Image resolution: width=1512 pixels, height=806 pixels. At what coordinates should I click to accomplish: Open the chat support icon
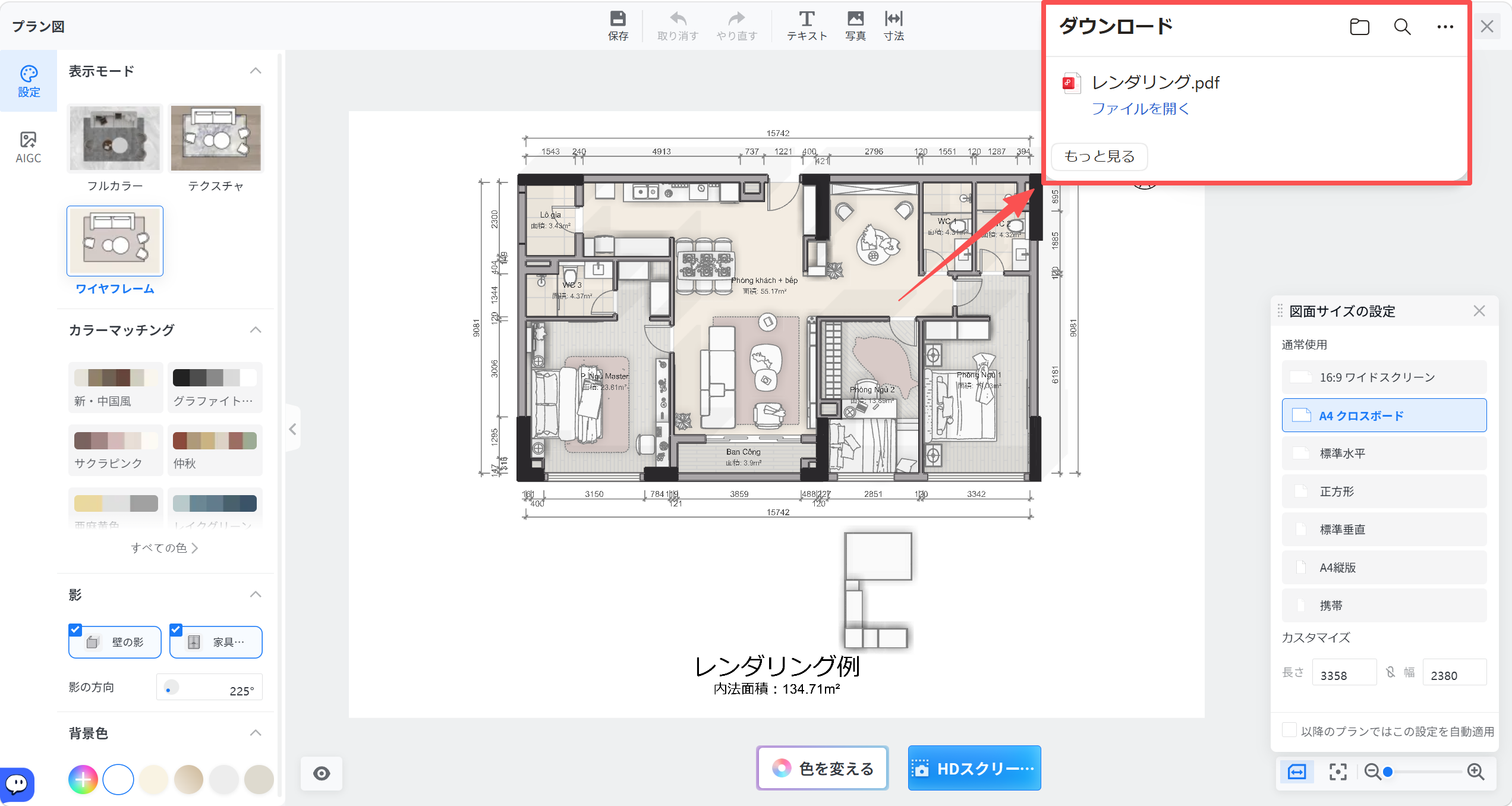click(x=17, y=785)
